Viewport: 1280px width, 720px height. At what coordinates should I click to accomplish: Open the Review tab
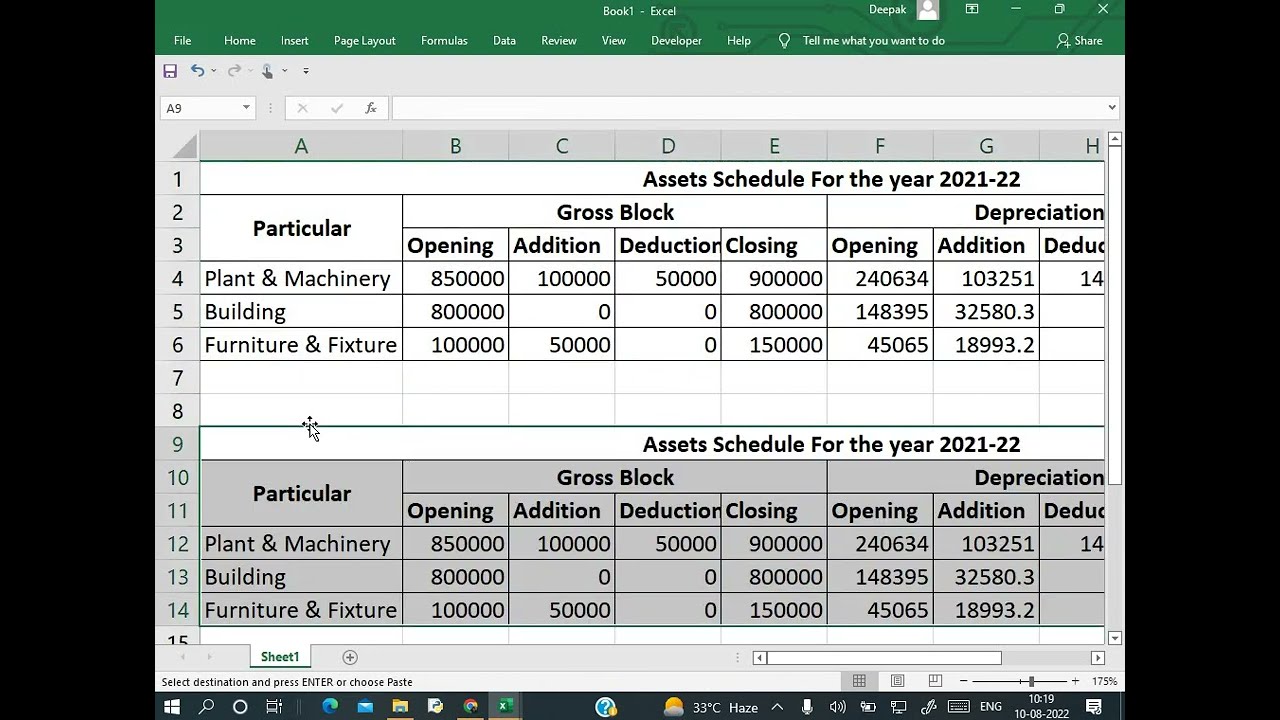click(559, 41)
